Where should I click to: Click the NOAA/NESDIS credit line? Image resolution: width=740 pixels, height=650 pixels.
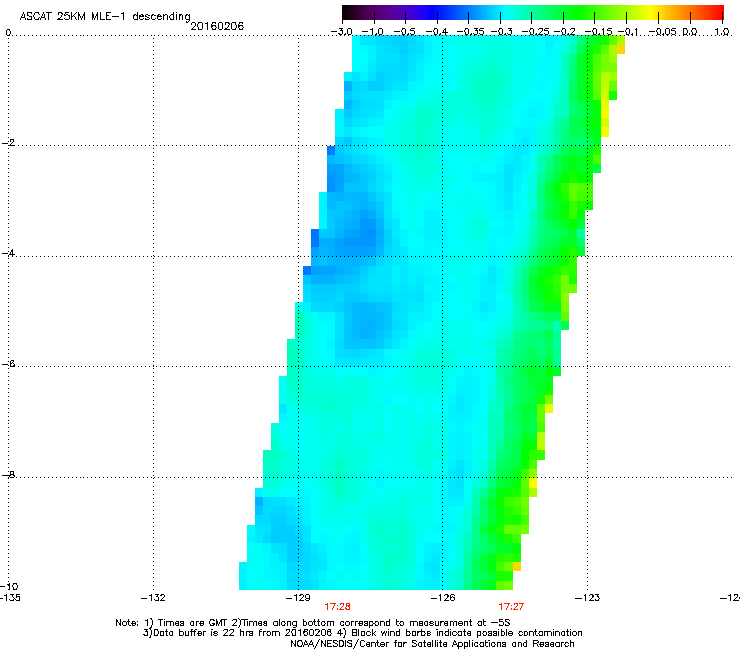432,644
